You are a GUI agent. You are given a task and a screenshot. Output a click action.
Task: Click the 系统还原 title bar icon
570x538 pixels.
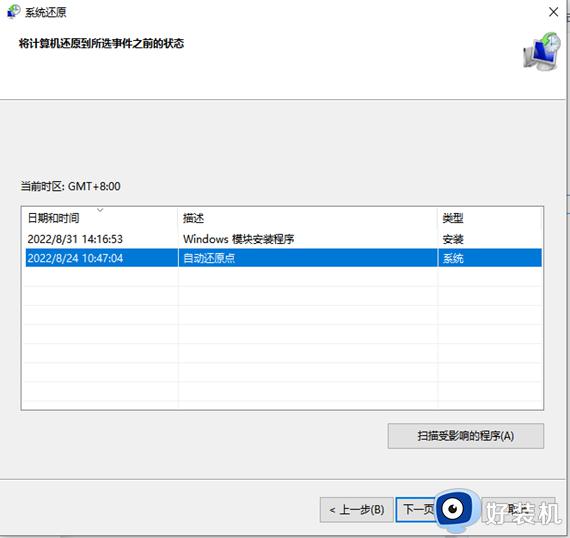(13, 11)
